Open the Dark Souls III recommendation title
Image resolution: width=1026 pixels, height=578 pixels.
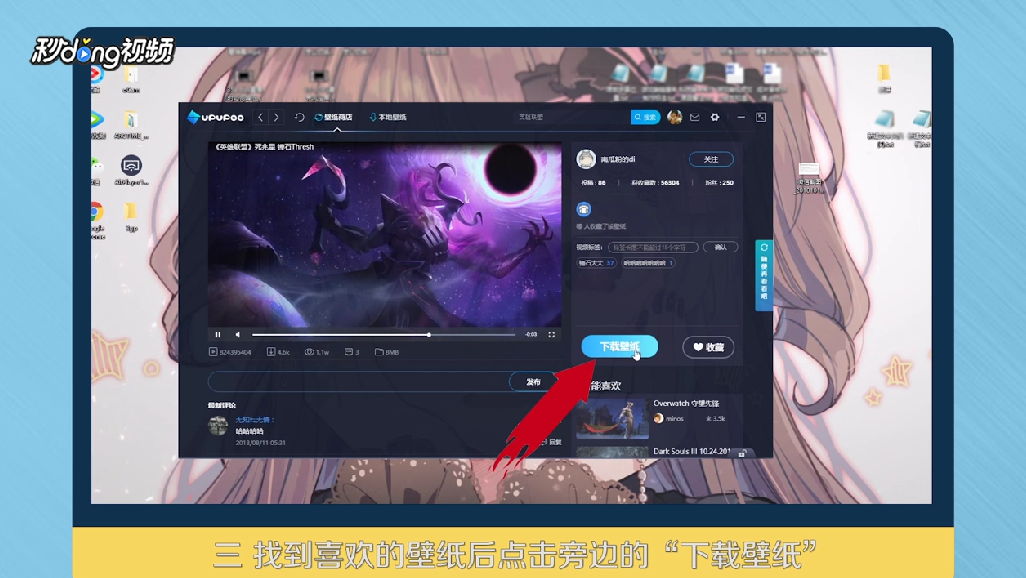click(x=692, y=451)
